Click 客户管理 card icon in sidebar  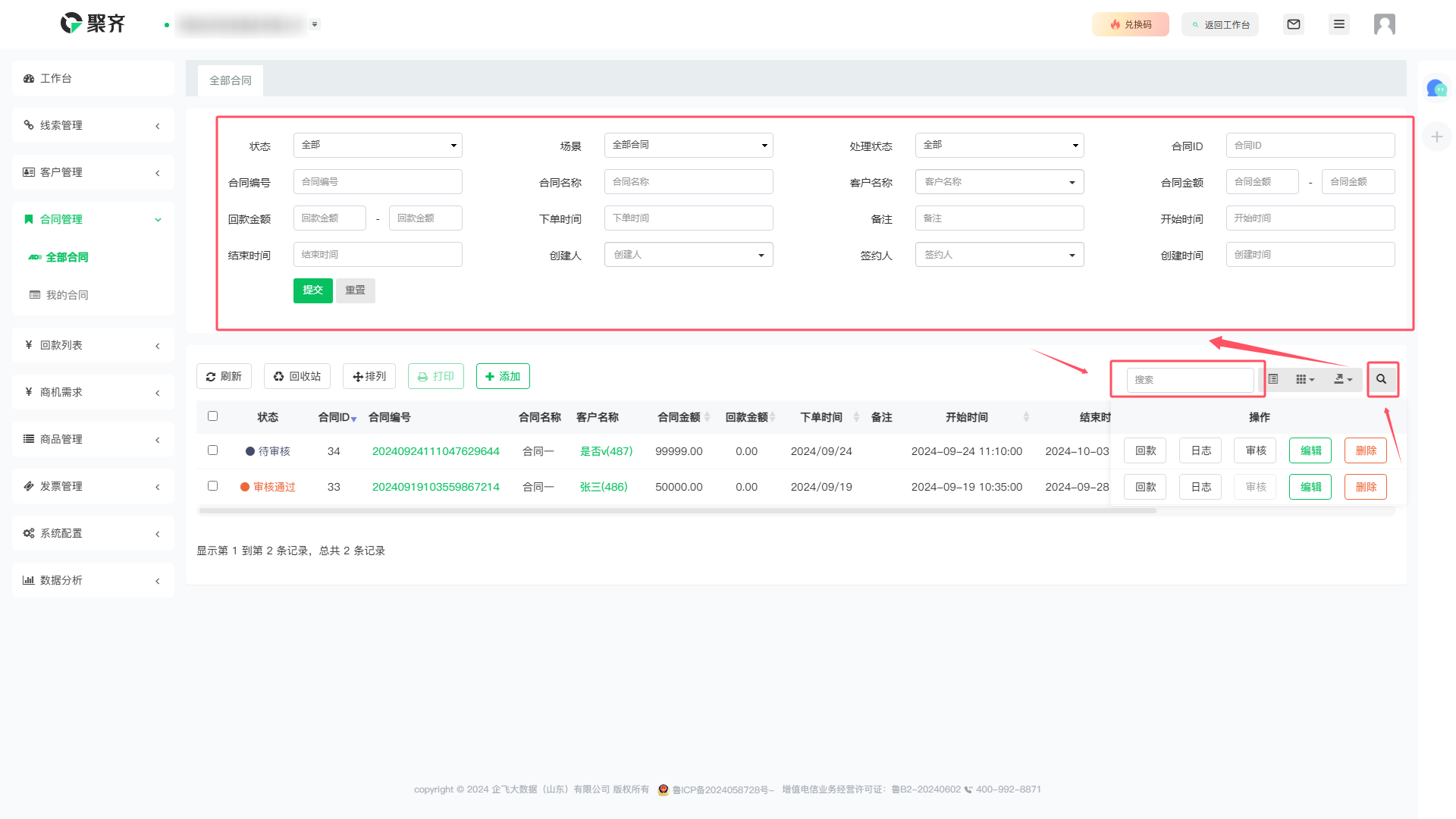[29, 172]
